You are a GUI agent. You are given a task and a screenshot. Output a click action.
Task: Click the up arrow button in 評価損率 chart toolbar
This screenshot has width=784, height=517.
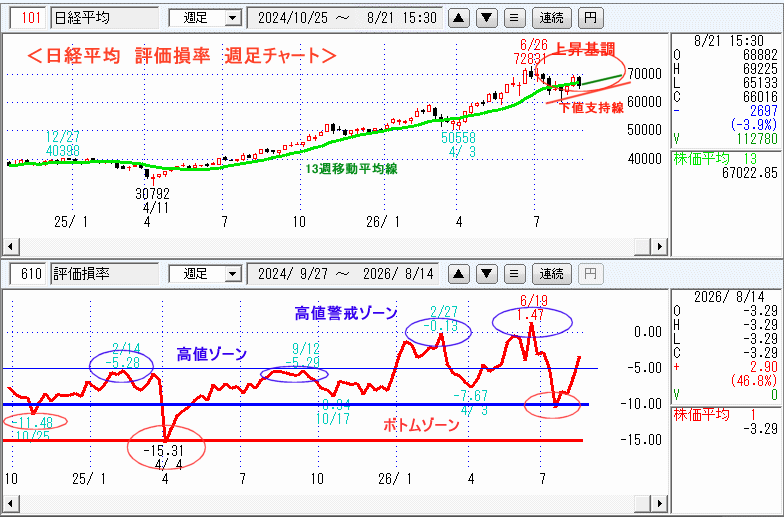(x=458, y=274)
